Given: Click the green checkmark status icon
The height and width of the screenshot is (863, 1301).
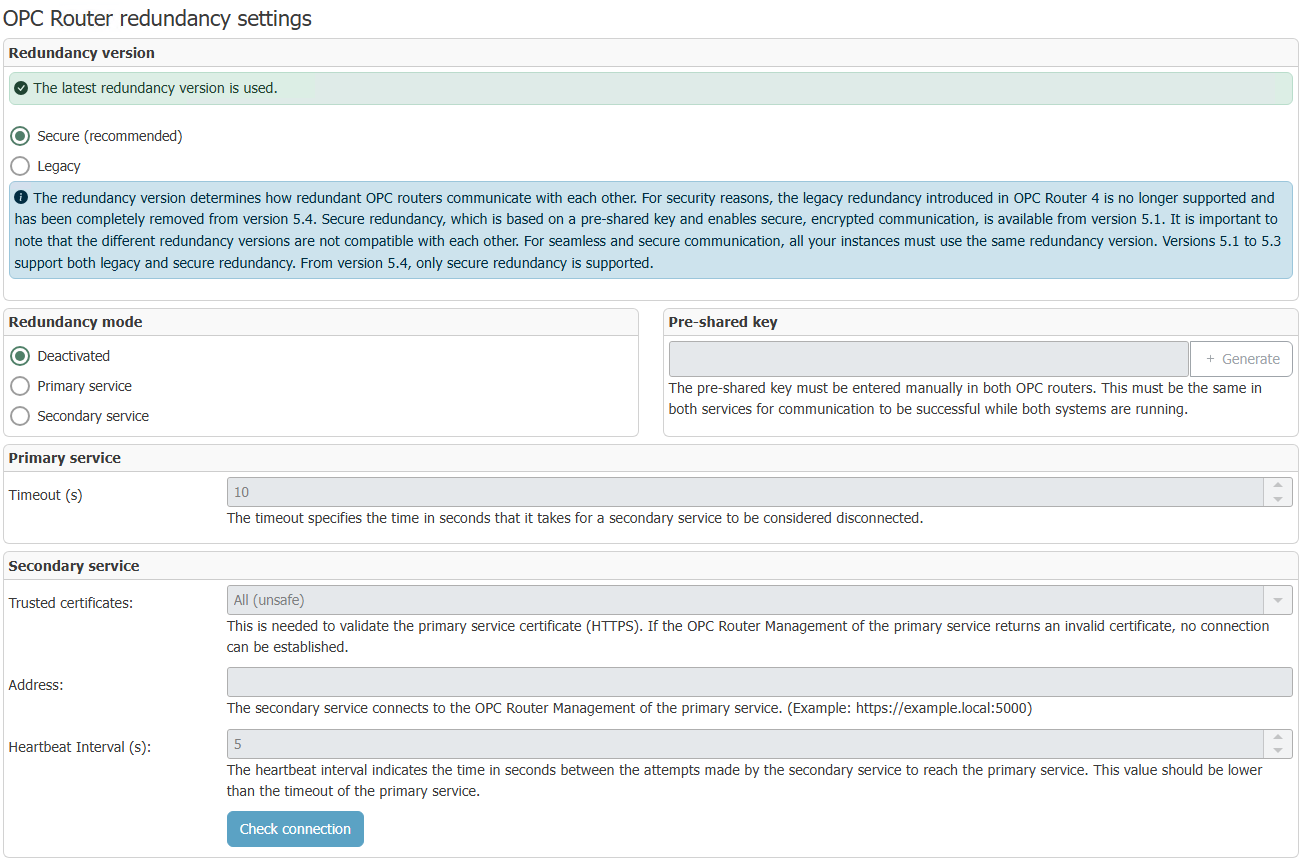Looking at the screenshot, I should pyautogui.click(x=21, y=88).
